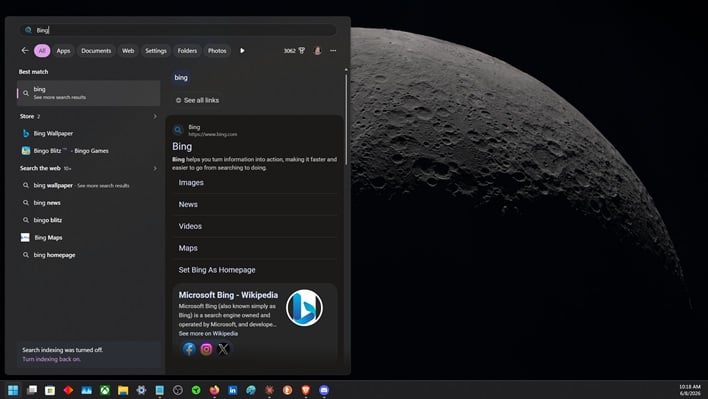Launch Brave browser from taskbar
Image resolution: width=708 pixels, height=399 pixels.
306,390
